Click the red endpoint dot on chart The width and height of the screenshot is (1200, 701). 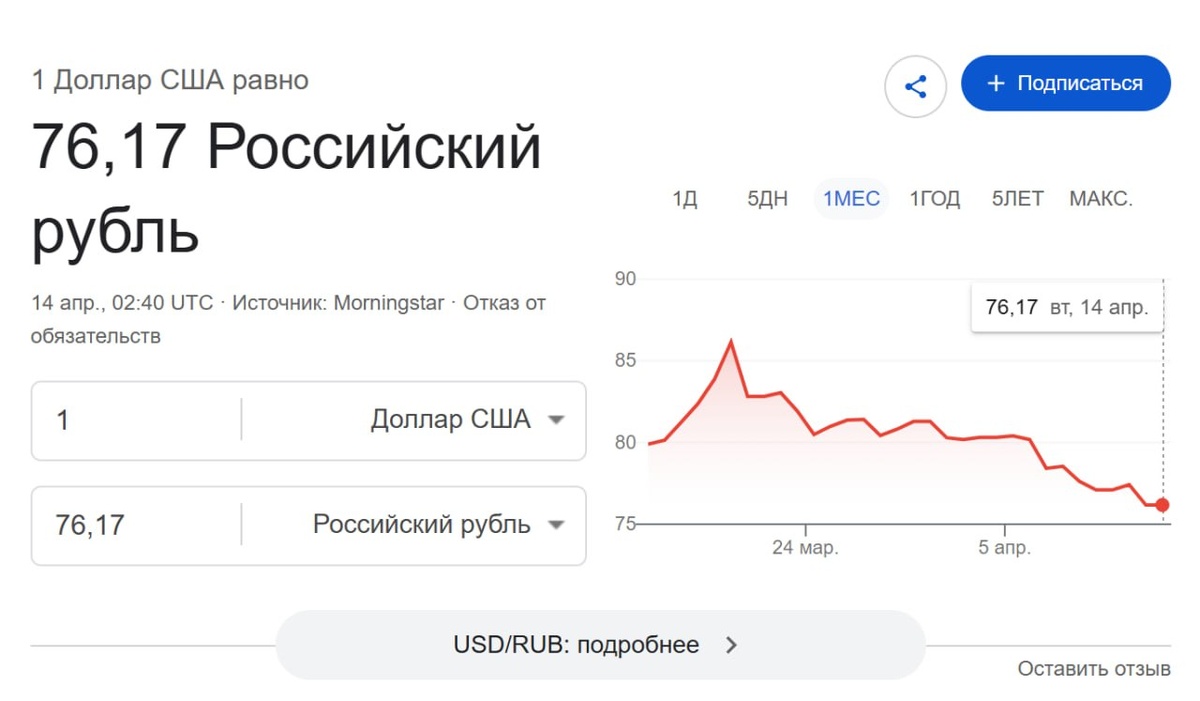(1162, 505)
